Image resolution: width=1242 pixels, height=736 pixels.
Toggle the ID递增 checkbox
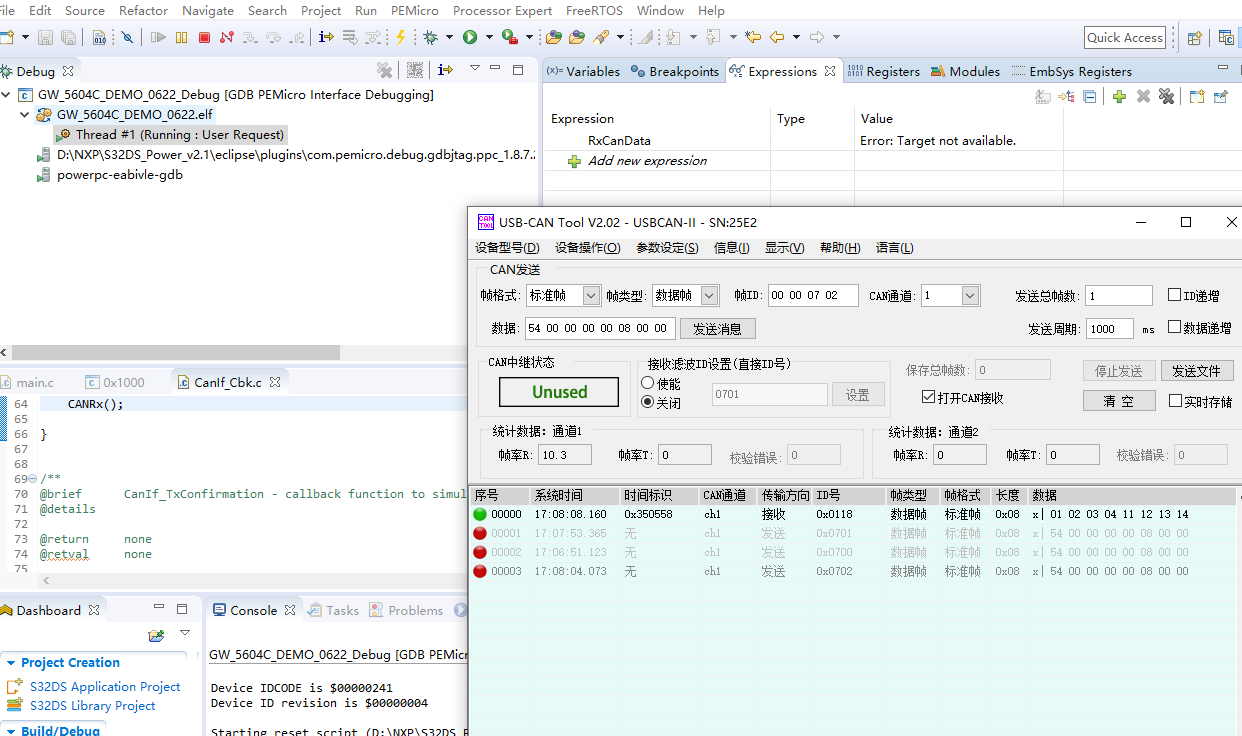tap(1175, 295)
